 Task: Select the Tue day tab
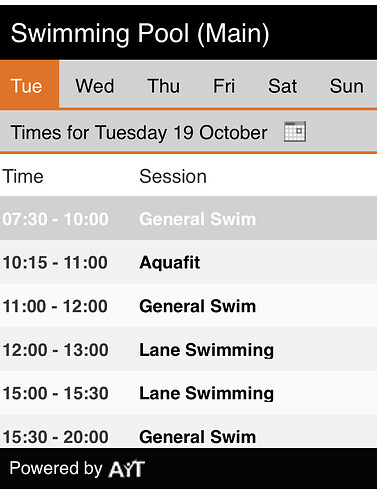(x=29, y=84)
